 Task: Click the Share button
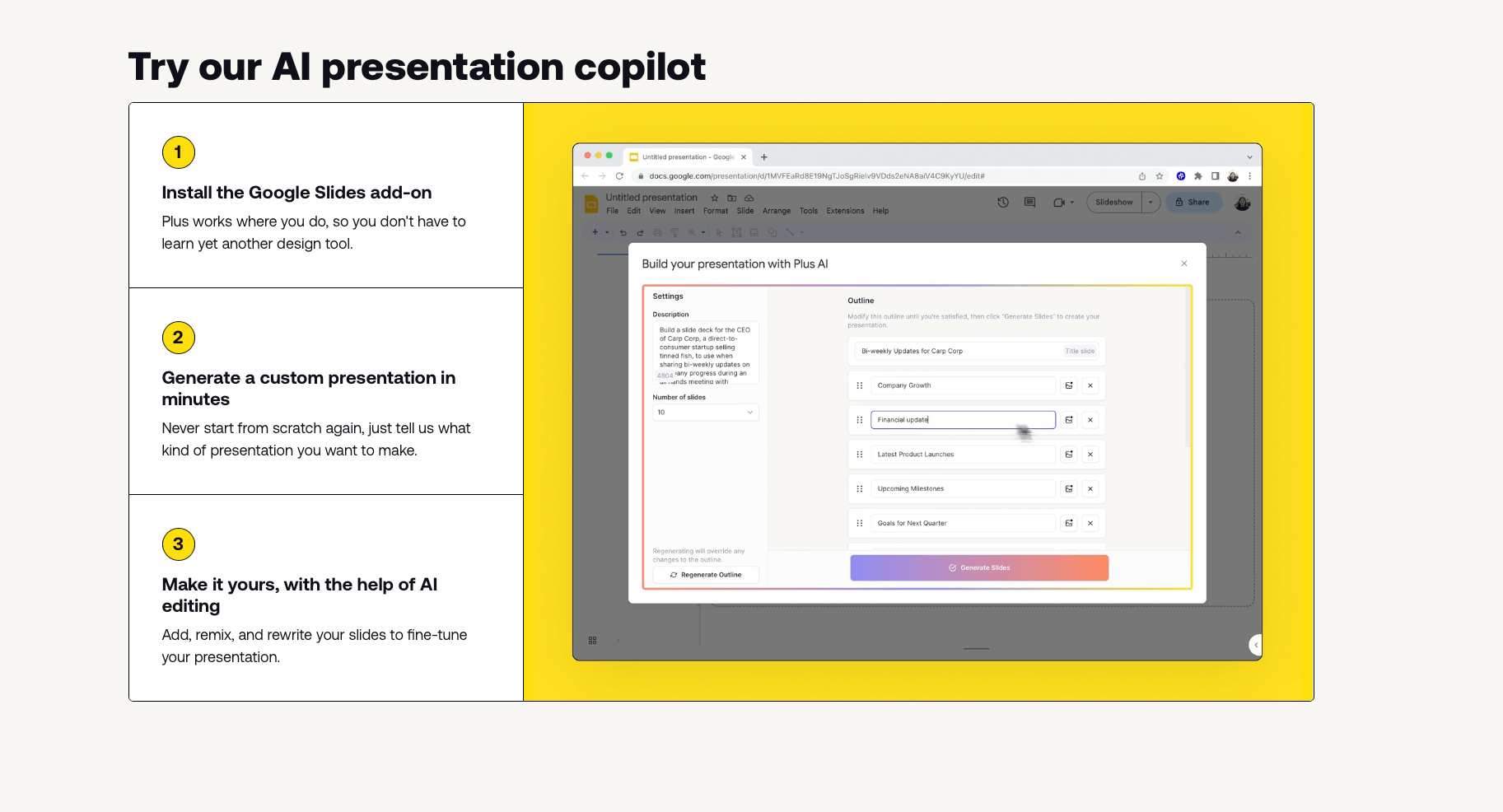pyautogui.click(x=1193, y=203)
